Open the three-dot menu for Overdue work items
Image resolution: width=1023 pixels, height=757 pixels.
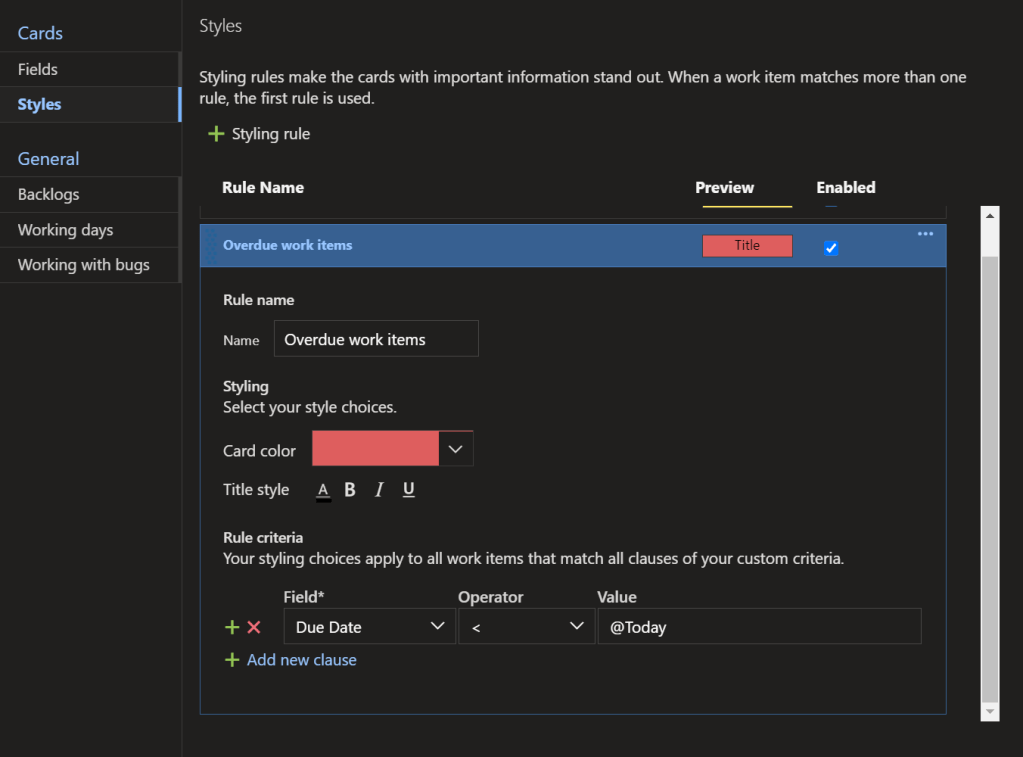925,234
